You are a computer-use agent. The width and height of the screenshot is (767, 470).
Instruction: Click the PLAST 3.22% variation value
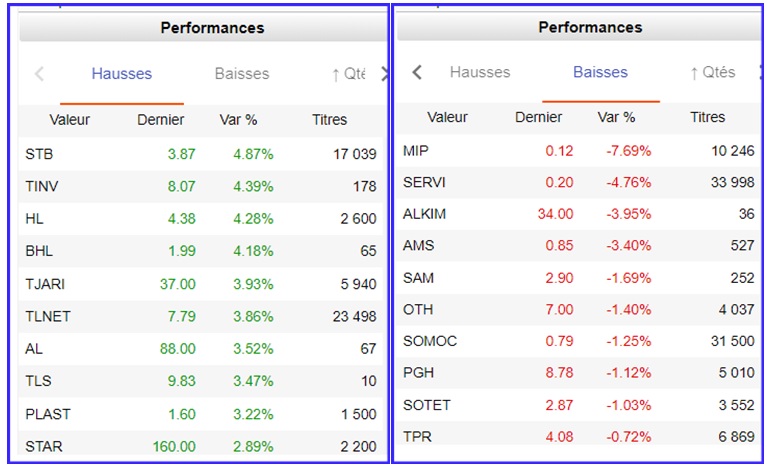[253, 414]
